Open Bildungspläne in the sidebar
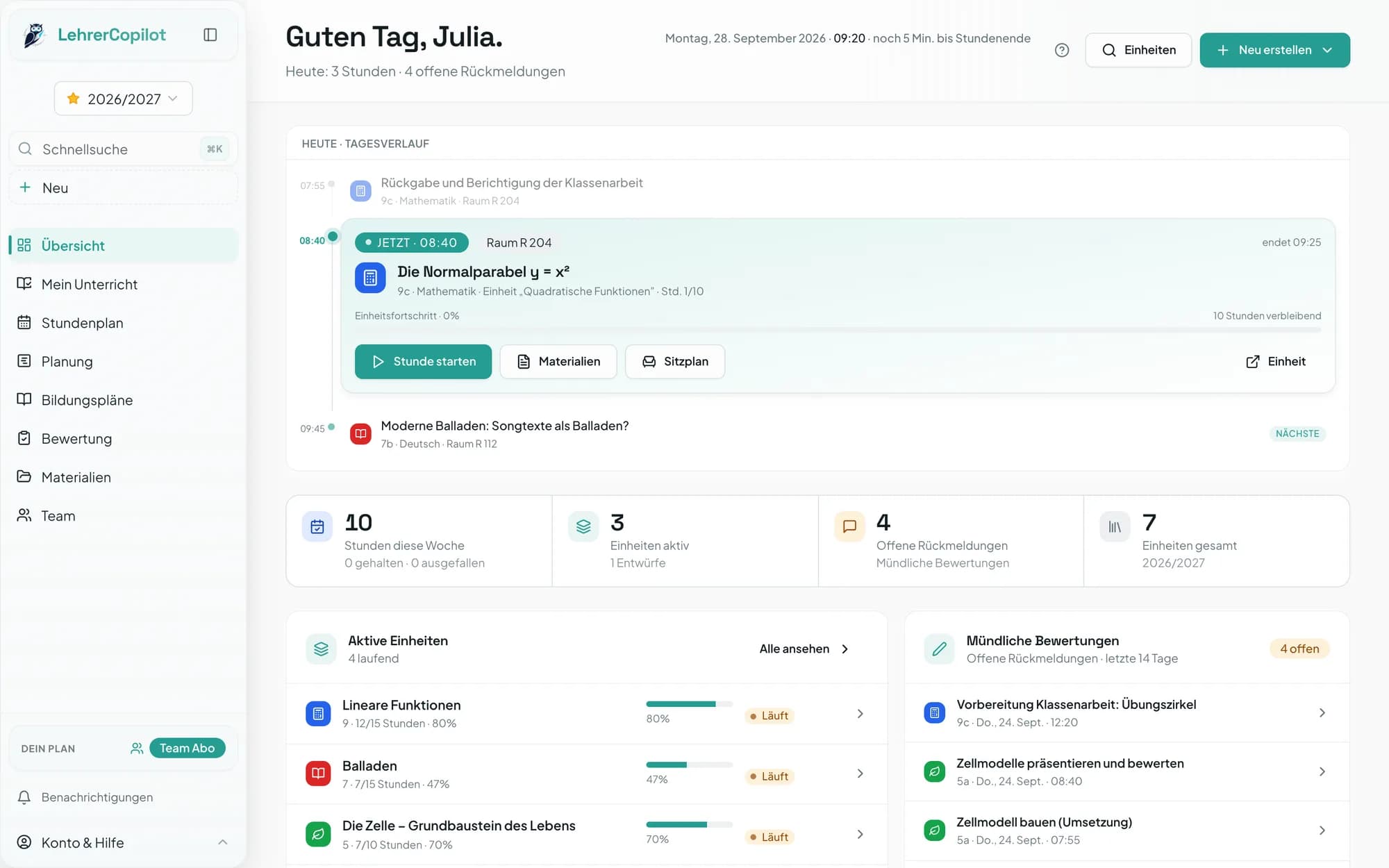This screenshot has width=1389, height=868. tap(124, 400)
